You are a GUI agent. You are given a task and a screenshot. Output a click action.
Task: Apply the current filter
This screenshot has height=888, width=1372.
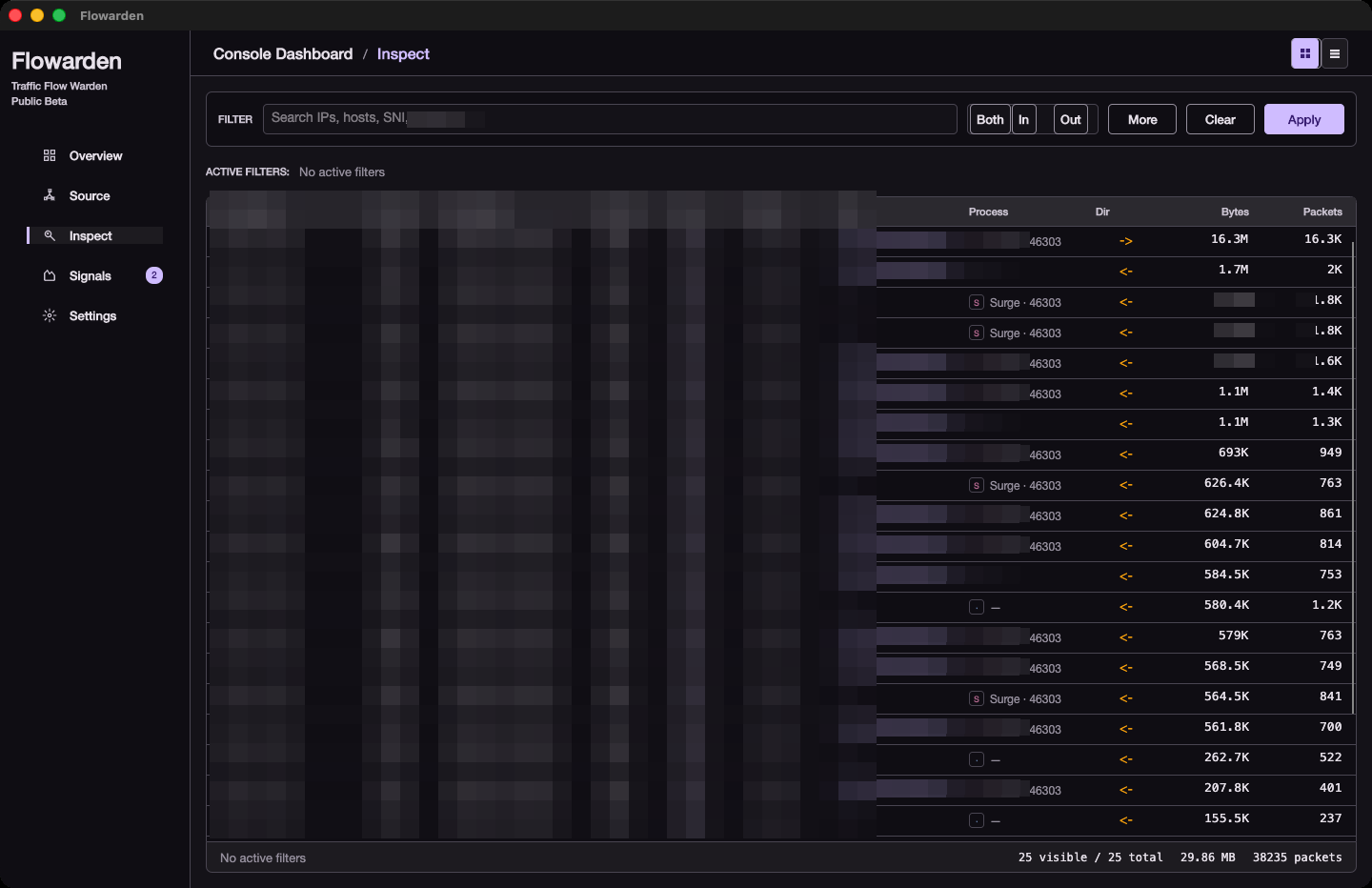pyautogui.click(x=1304, y=119)
